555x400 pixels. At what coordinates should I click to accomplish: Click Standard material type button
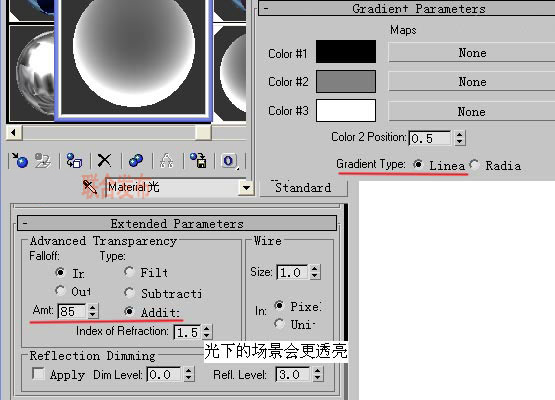click(304, 188)
